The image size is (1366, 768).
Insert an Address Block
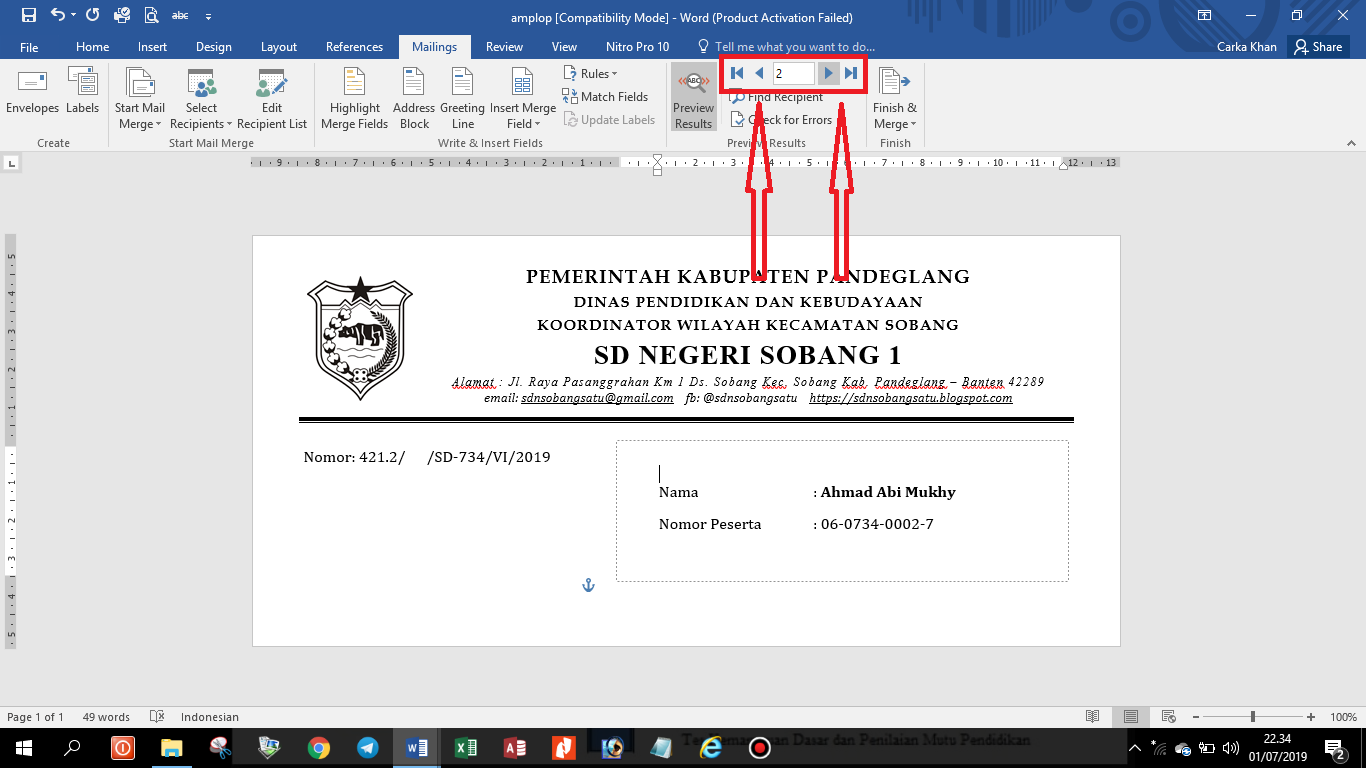413,95
